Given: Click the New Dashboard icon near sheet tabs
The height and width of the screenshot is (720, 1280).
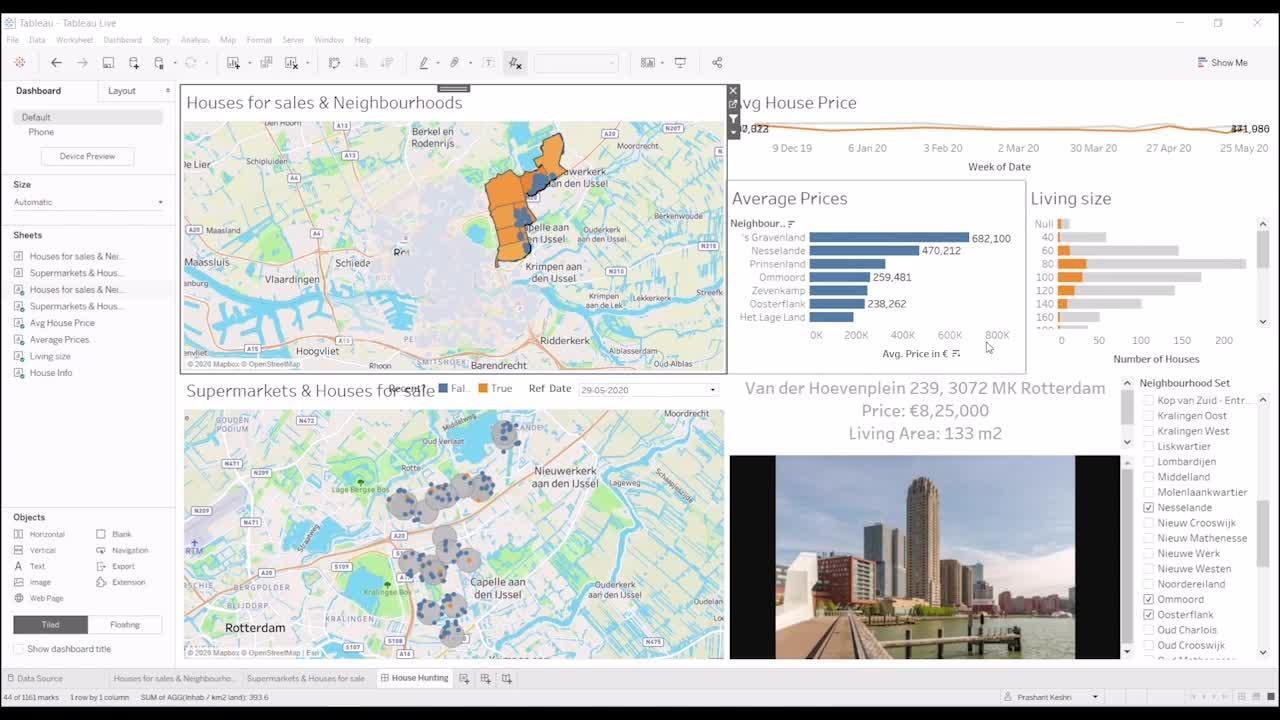Looking at the screenshot, I should (x=485, y=678).
